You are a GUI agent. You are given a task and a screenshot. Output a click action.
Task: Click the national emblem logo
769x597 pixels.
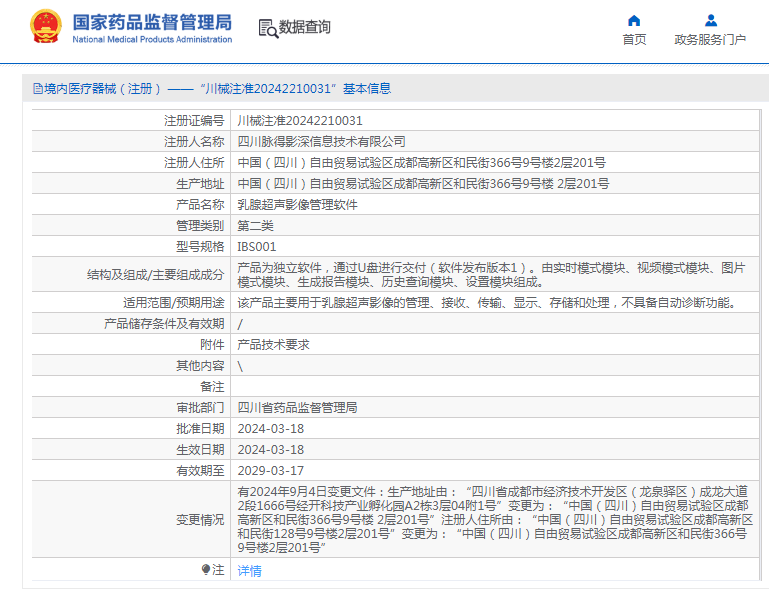point(46,26)
